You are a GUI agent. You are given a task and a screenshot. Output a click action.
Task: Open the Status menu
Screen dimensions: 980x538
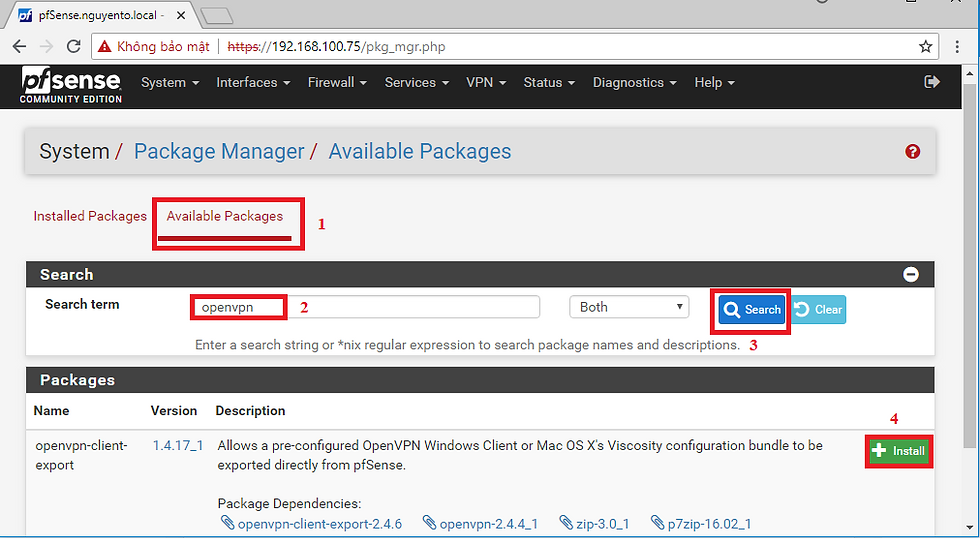(549, 82)
